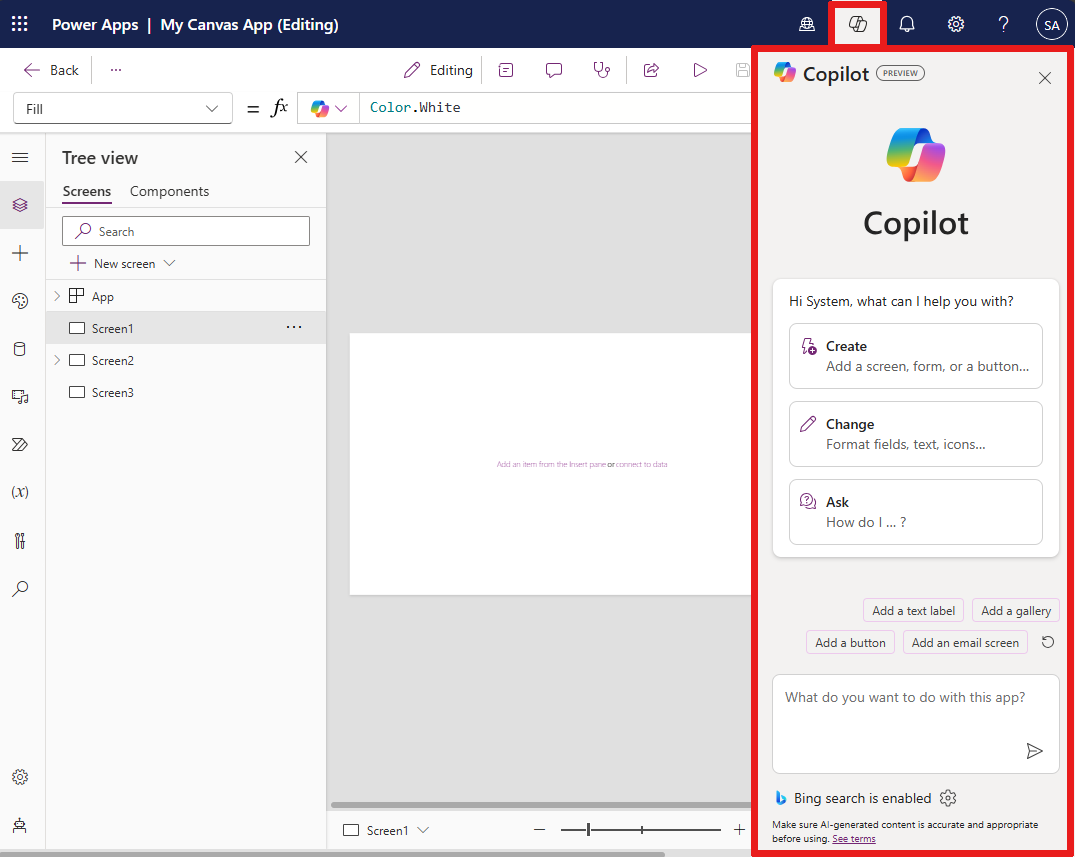Viewport: 1075px width, 857px height.
Task: Open the Data pane
Action: [x=22, y=349]
